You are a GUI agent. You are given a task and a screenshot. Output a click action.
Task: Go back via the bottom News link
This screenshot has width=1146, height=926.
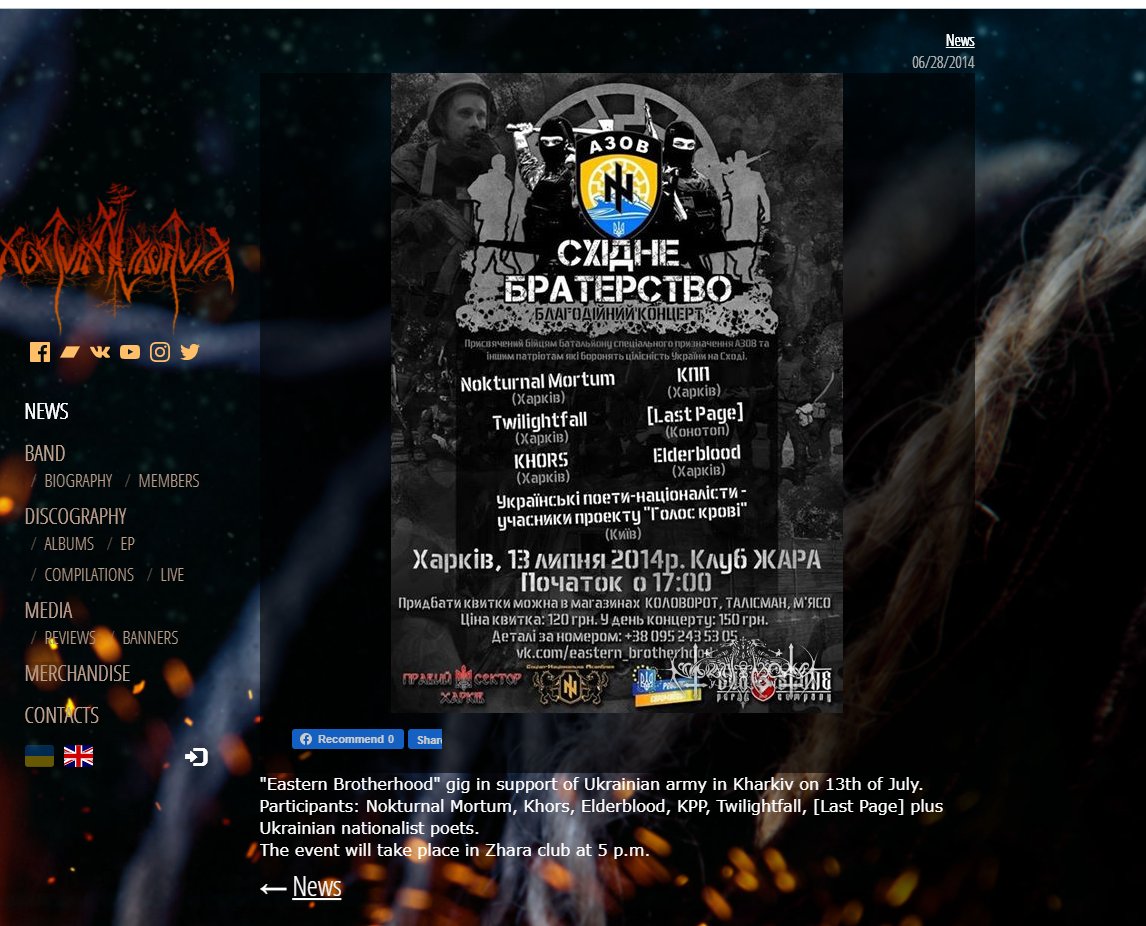point(316,887)
